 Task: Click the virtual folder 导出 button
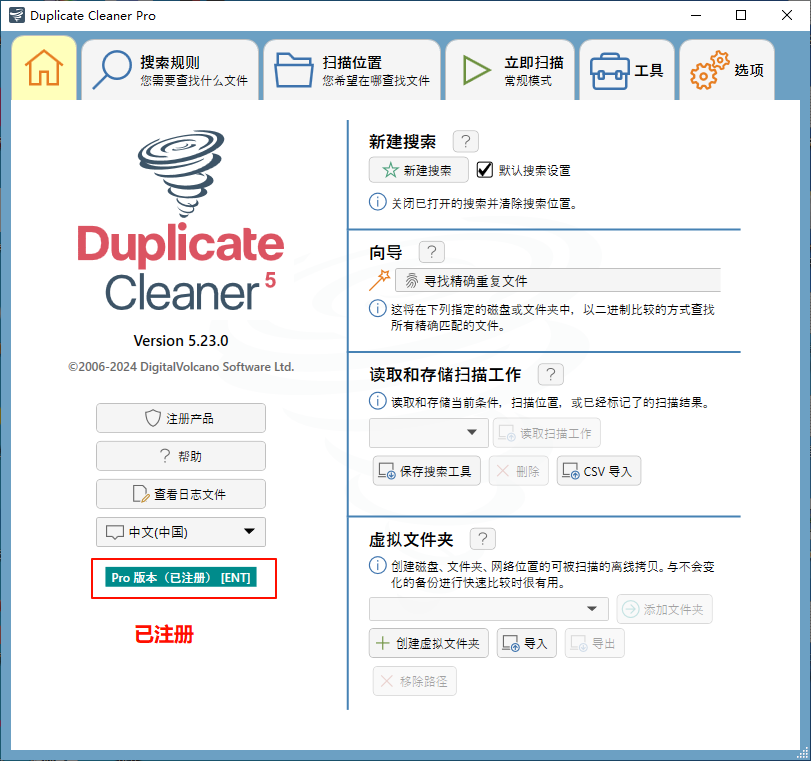pyautogui.click(x=594, y=643)
